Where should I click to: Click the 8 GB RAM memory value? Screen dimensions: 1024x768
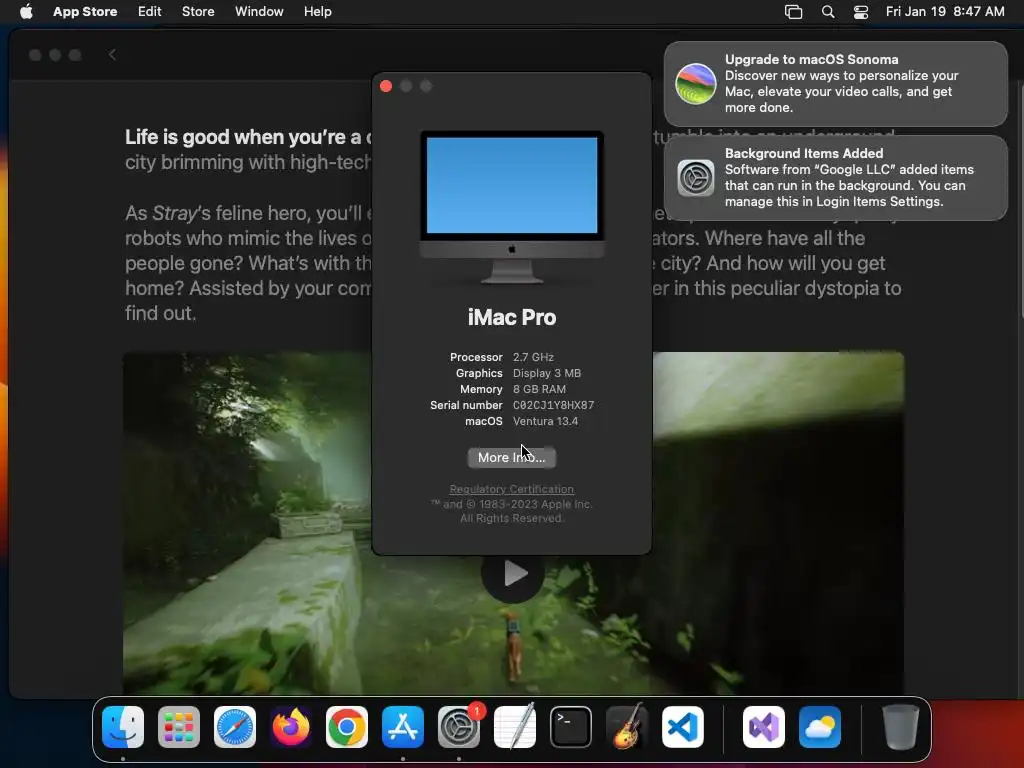coord(539,389)
